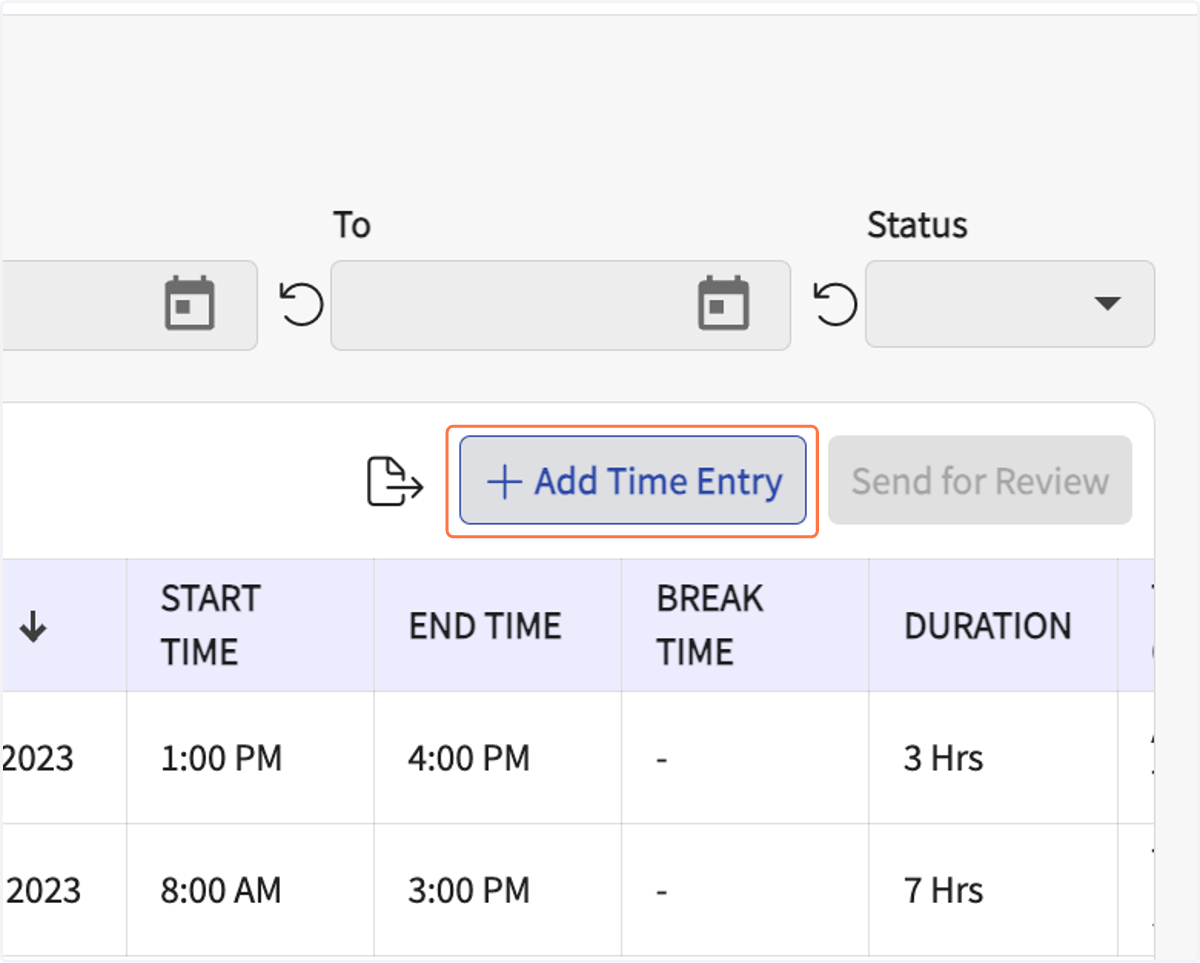The image size is (1200, 963).
Task: Reset the From date filter
Action: coord(301,304)
